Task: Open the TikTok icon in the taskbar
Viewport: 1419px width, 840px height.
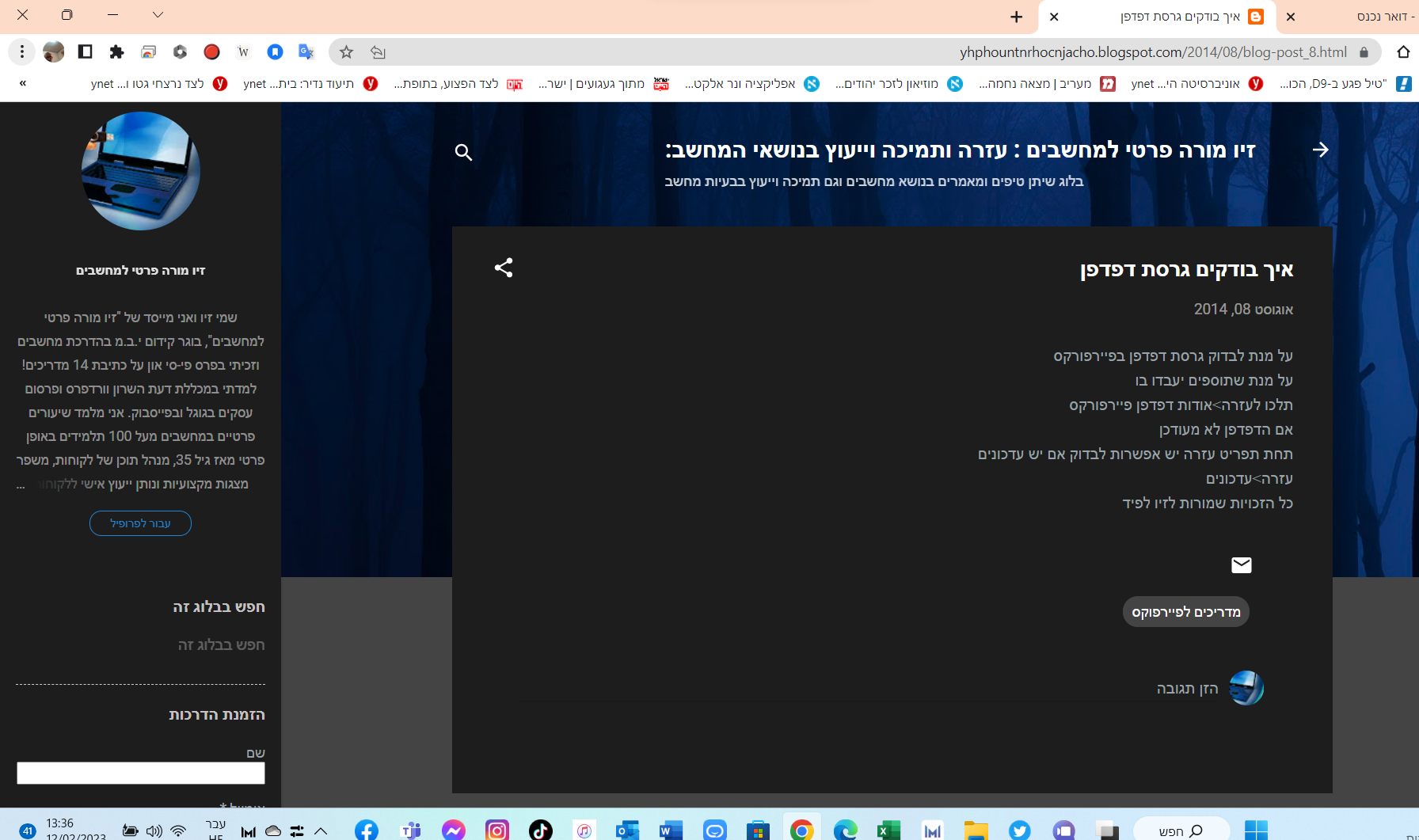Action: (540, 830)
